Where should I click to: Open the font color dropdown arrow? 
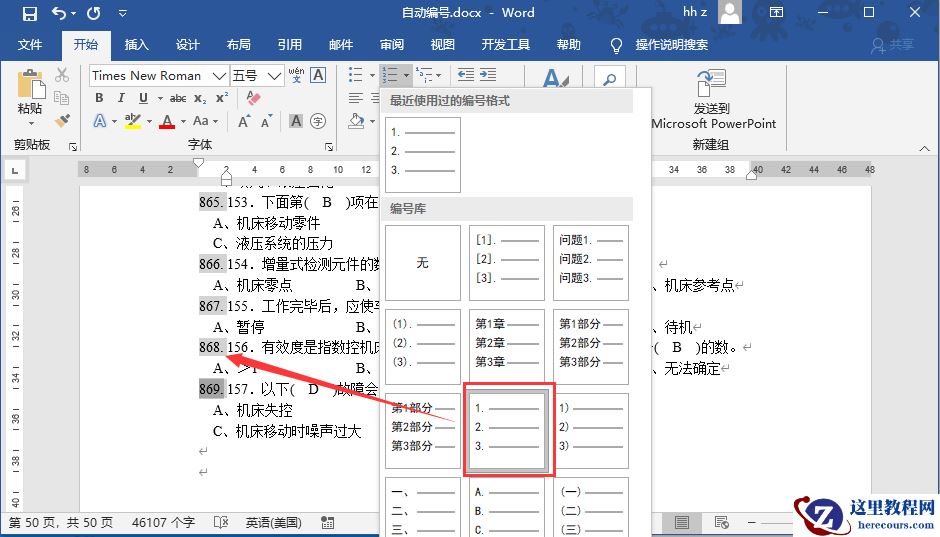183,122
